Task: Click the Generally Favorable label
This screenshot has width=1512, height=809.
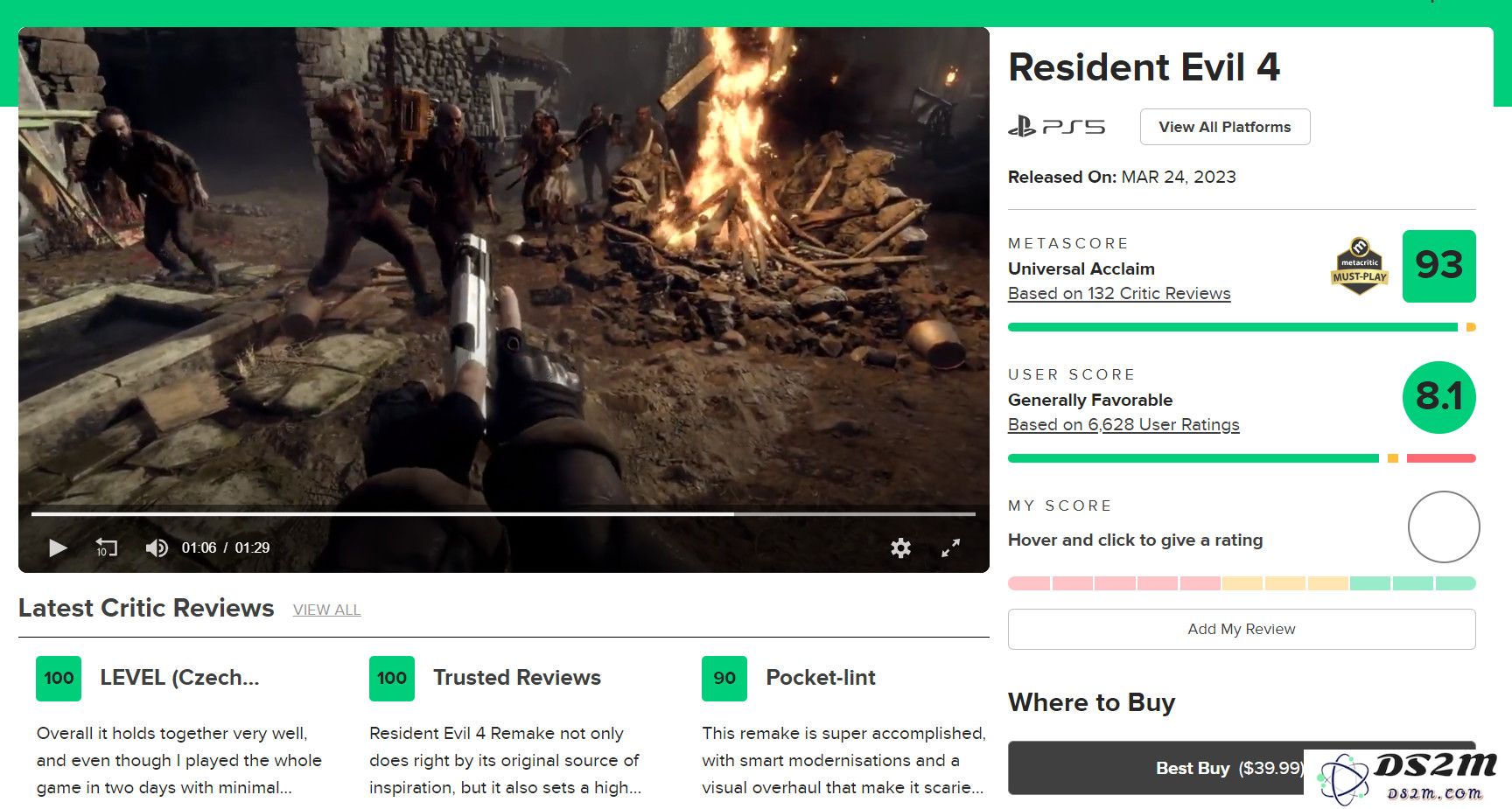Action: click(x=1090, y=401)
